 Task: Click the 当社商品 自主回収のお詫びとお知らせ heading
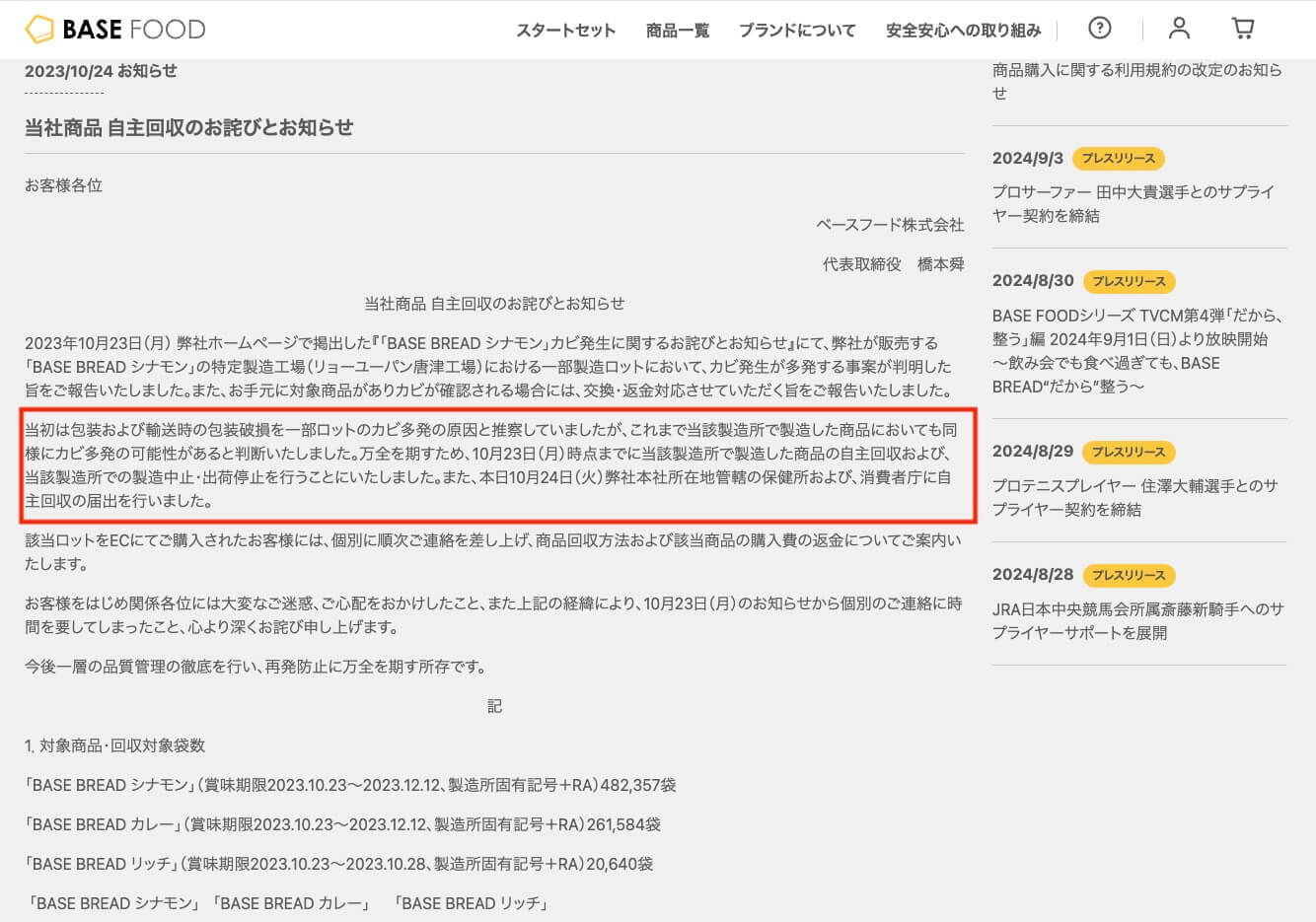click(188, 127)
